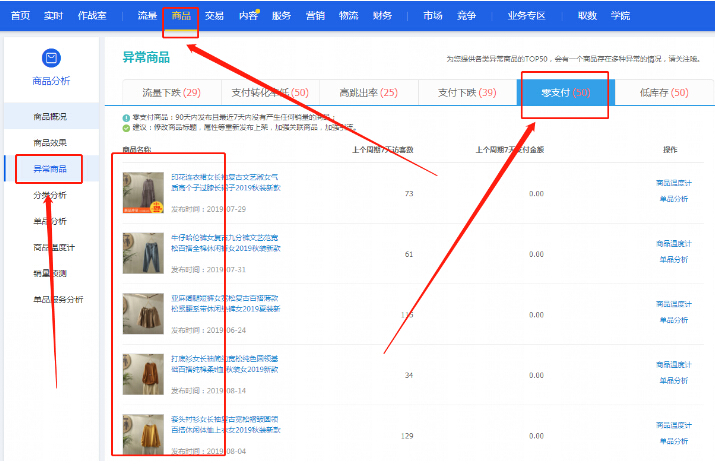This screenshot has width=715, height=467.
Task: Click the first product thumbnail image
Action: (143, 193)
